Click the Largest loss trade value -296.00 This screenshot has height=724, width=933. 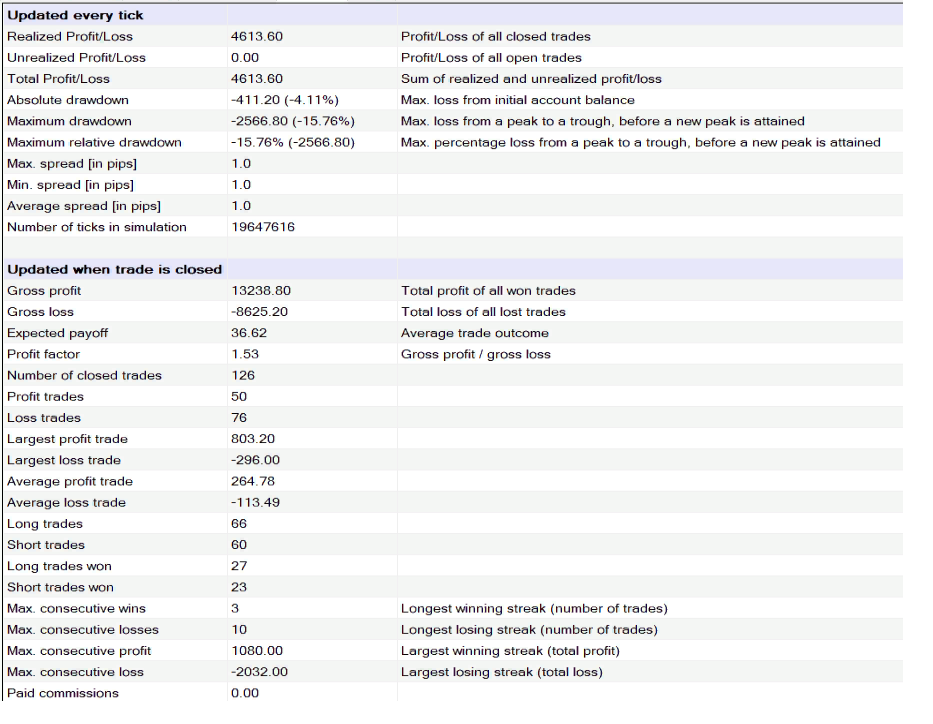[x=255, y=460]
